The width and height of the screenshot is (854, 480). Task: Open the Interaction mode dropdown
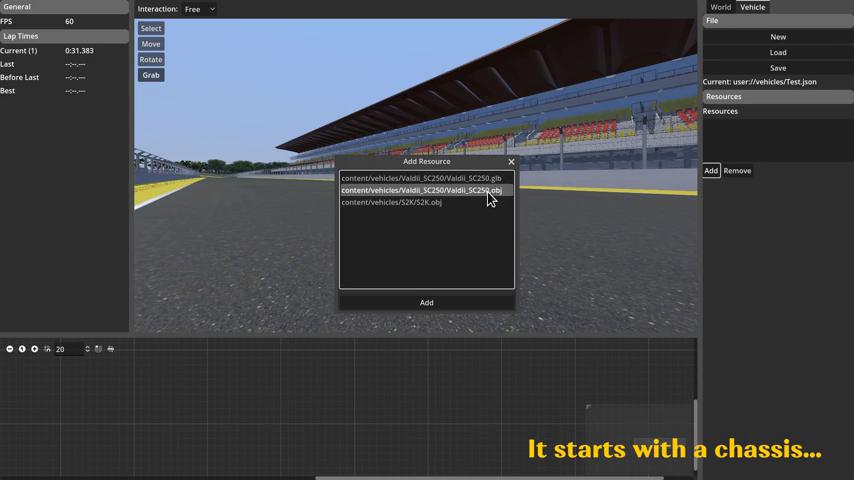pyautogui.click(x=199, y=9)
